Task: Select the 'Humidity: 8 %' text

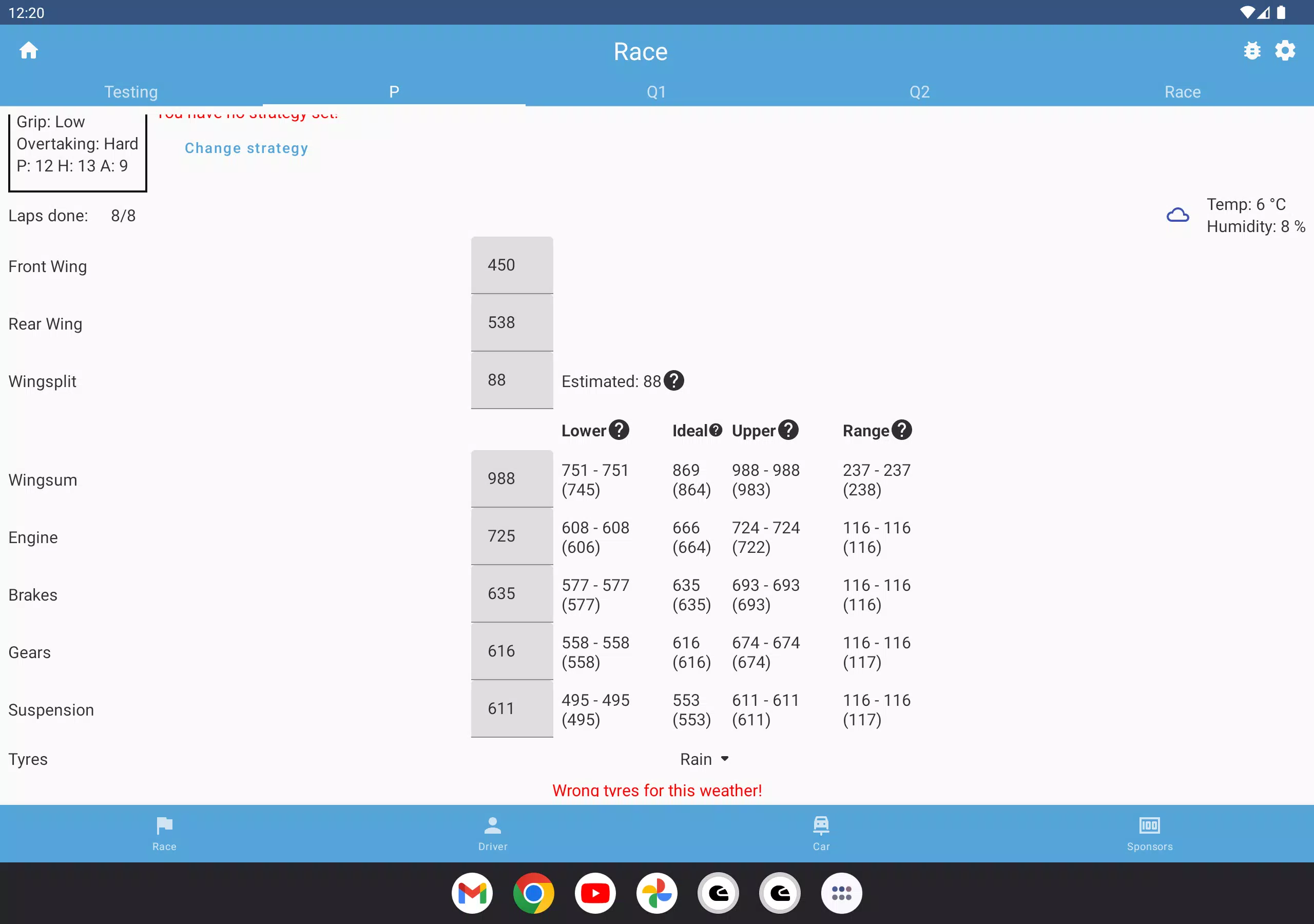Action: click(1255, 227)
